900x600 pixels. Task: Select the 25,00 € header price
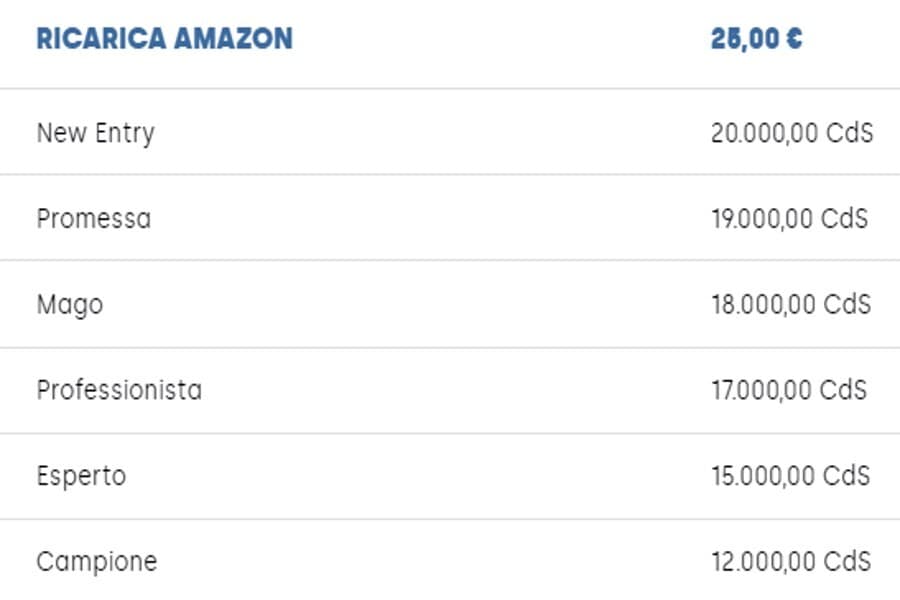point(757,39)
